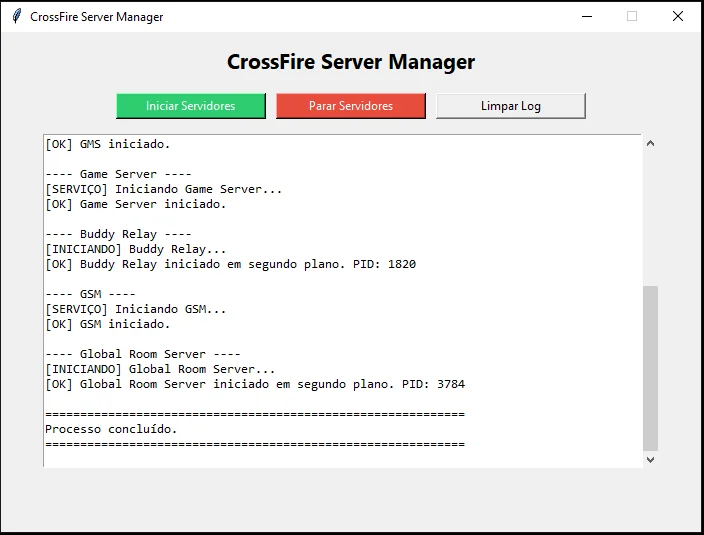
Task: Click '[SERVIÇO] Iniciando Game Server...' line
Action: [x=164, y=189]
